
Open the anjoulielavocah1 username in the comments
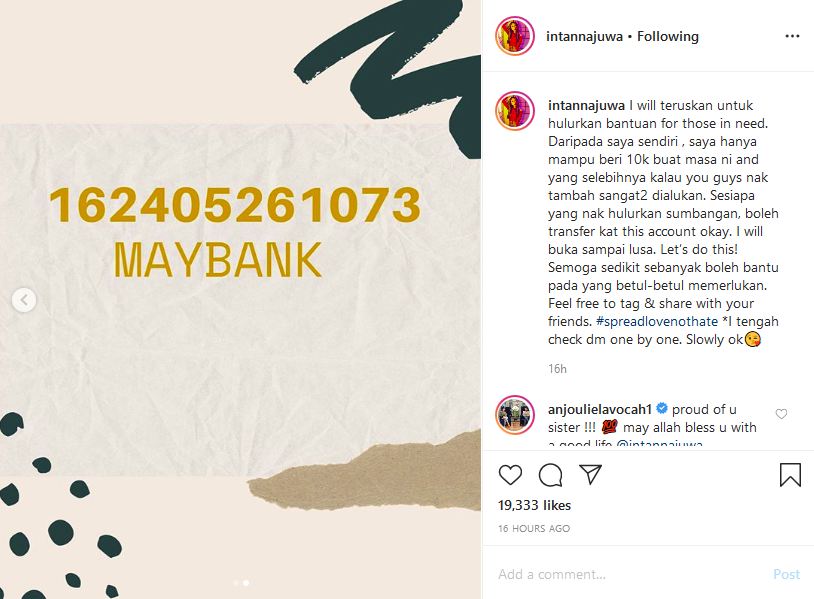[600, 409]
